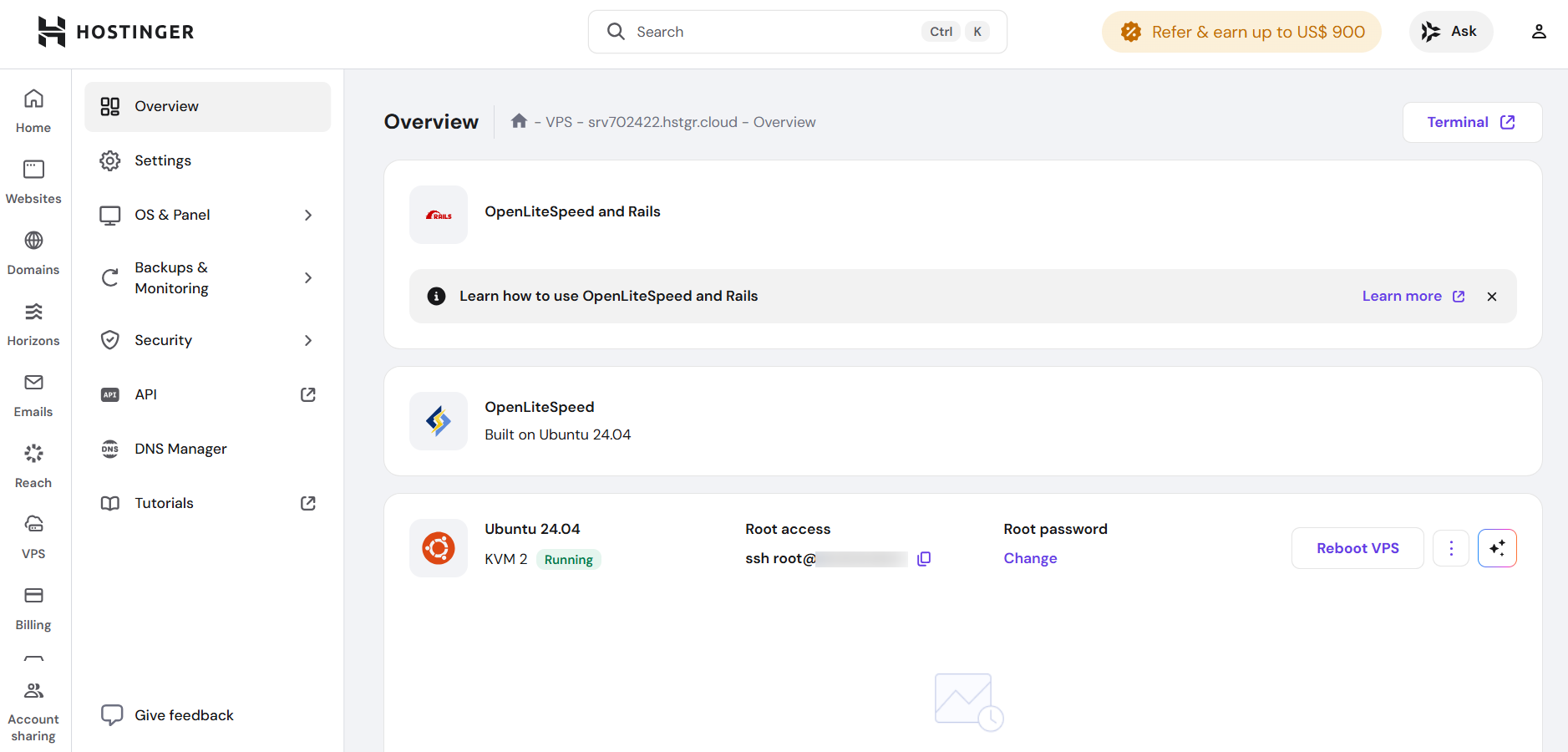
Task: Click the Give feedback chat icon
Action: coord(112,715)
